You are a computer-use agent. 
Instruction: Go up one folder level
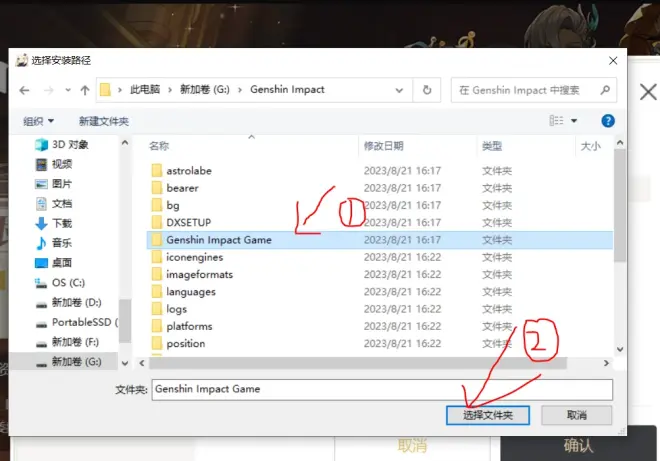click(x=85, y=90)
